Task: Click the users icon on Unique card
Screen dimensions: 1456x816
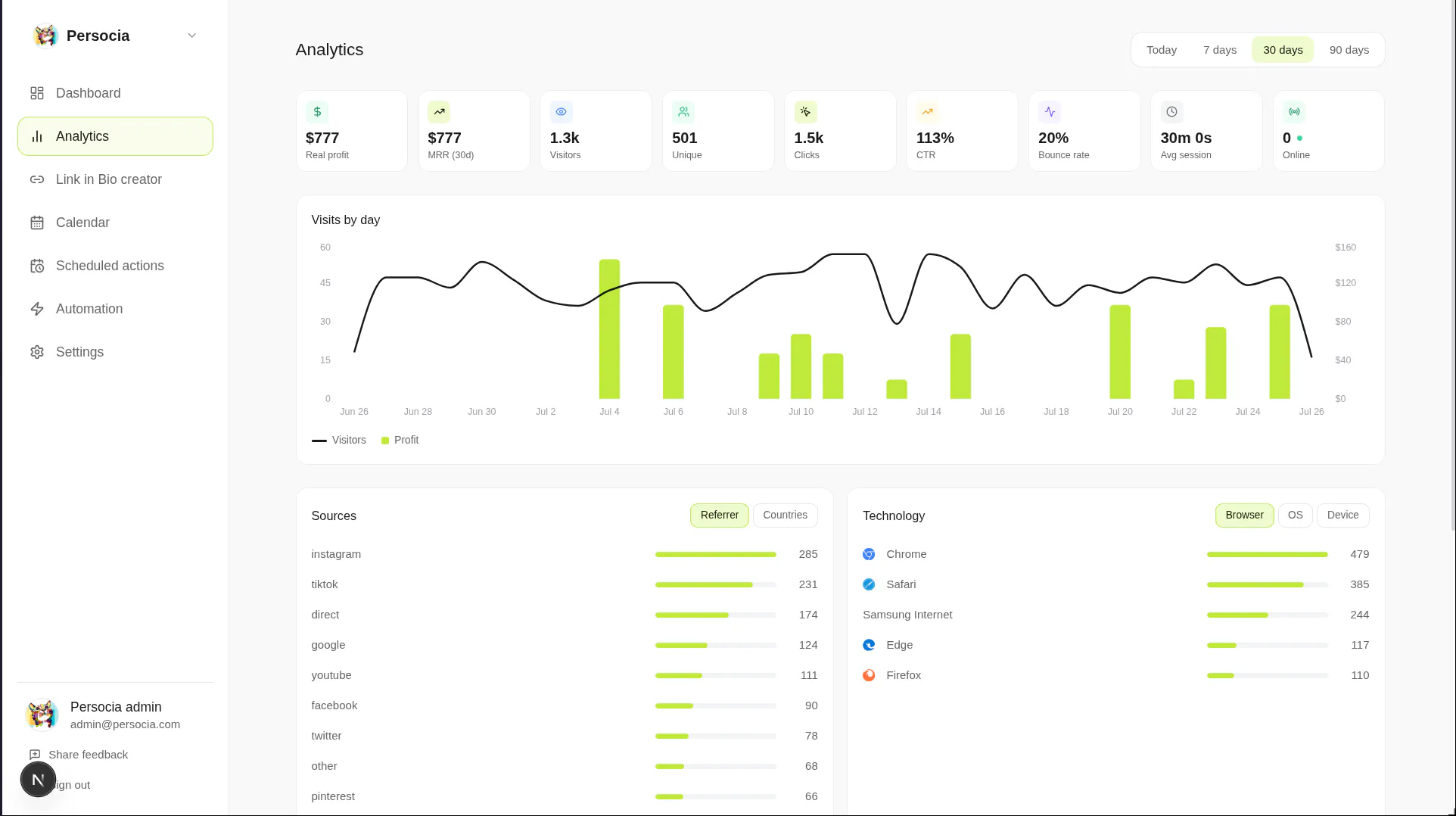Action: click(683, 112)
